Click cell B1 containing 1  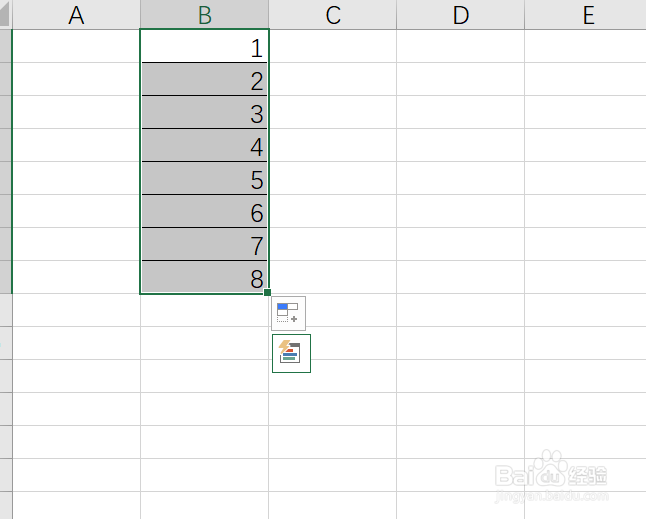click(204, 47)
